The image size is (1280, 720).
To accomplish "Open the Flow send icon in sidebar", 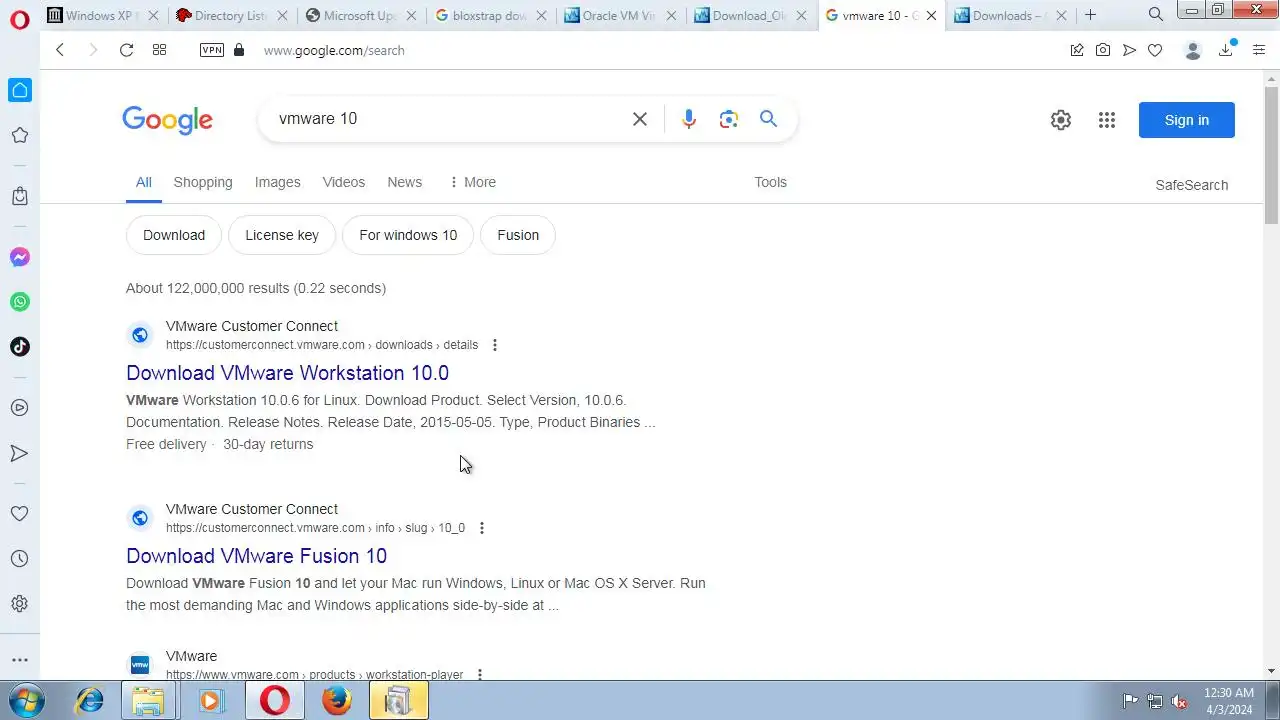I will pyautogui.click(x=20, y=453).
